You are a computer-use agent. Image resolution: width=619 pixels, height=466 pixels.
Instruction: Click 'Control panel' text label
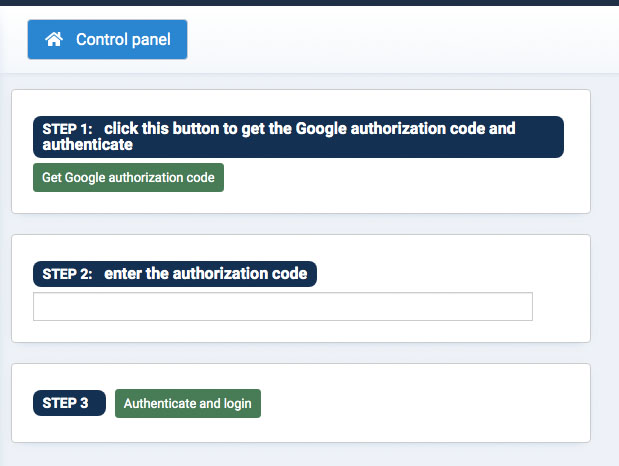(x=123, y=40)
